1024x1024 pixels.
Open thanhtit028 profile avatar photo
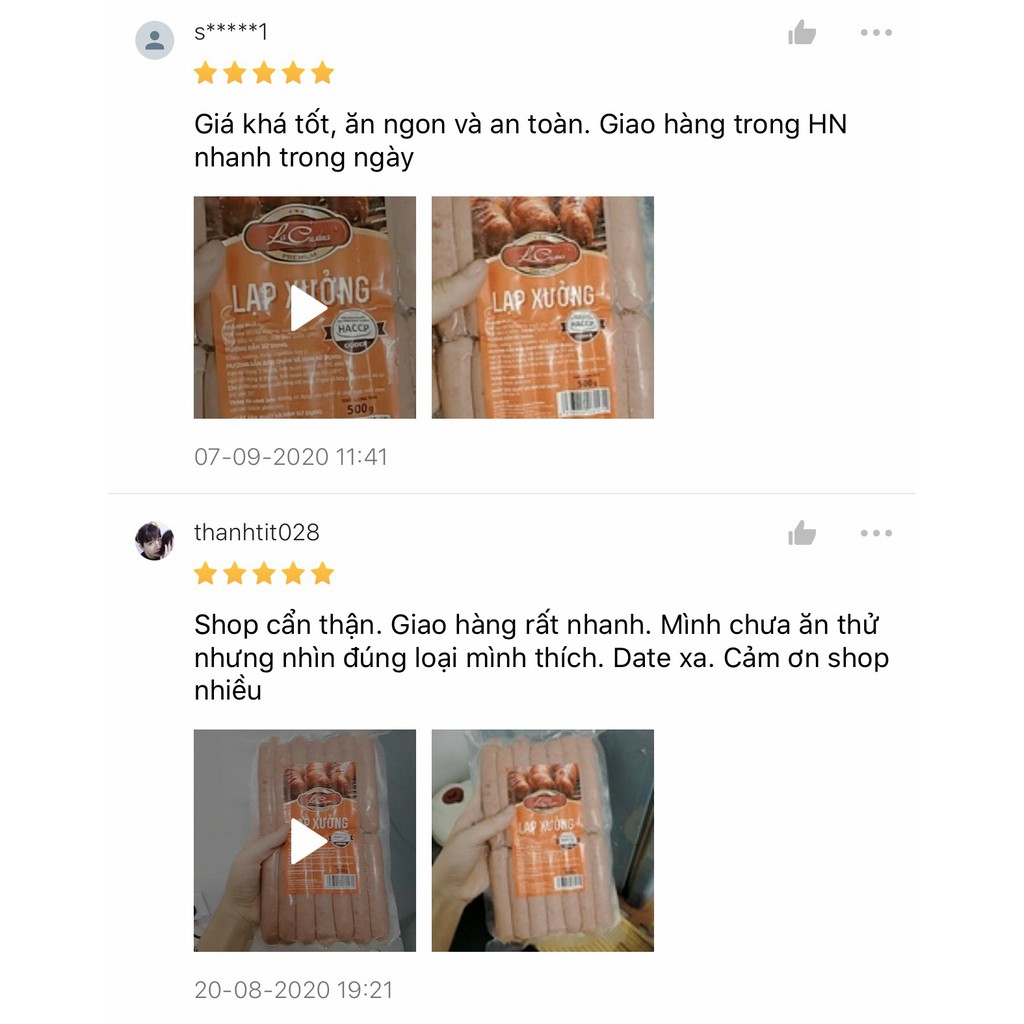pos(155,541)
